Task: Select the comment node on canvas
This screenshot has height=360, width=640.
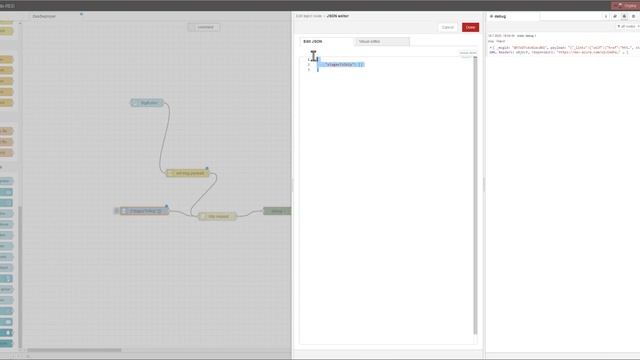Action: coord(204,27)
